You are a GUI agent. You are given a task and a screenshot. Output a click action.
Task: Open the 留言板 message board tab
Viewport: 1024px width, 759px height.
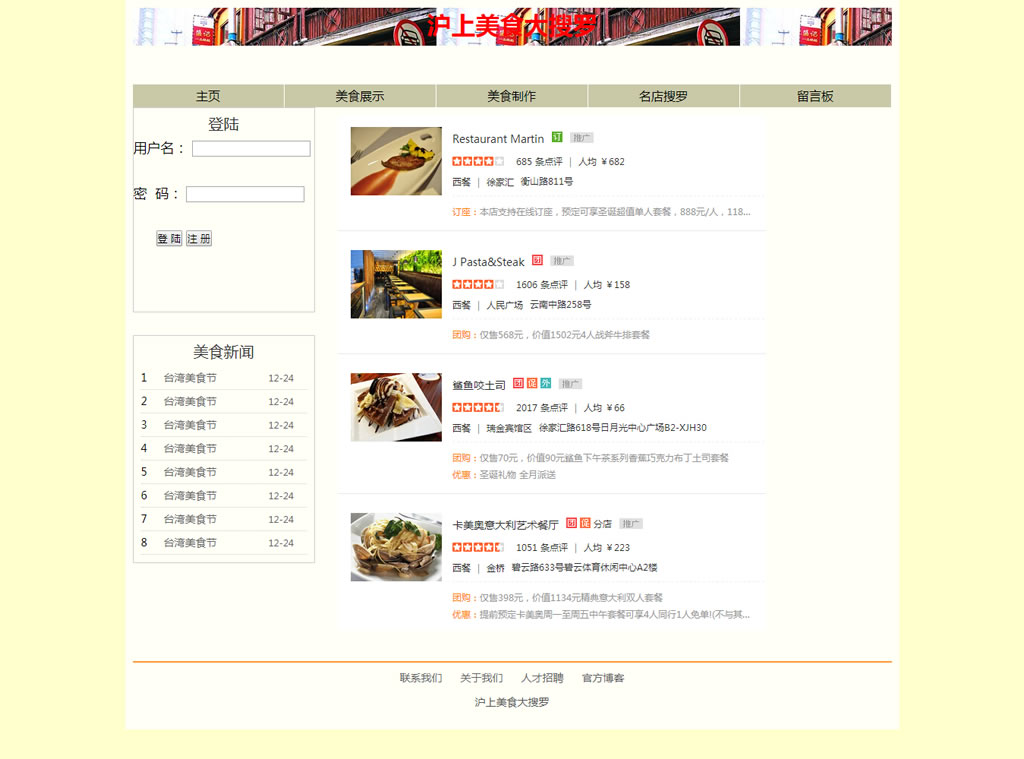pyautogui.click(x=815, y=96)
